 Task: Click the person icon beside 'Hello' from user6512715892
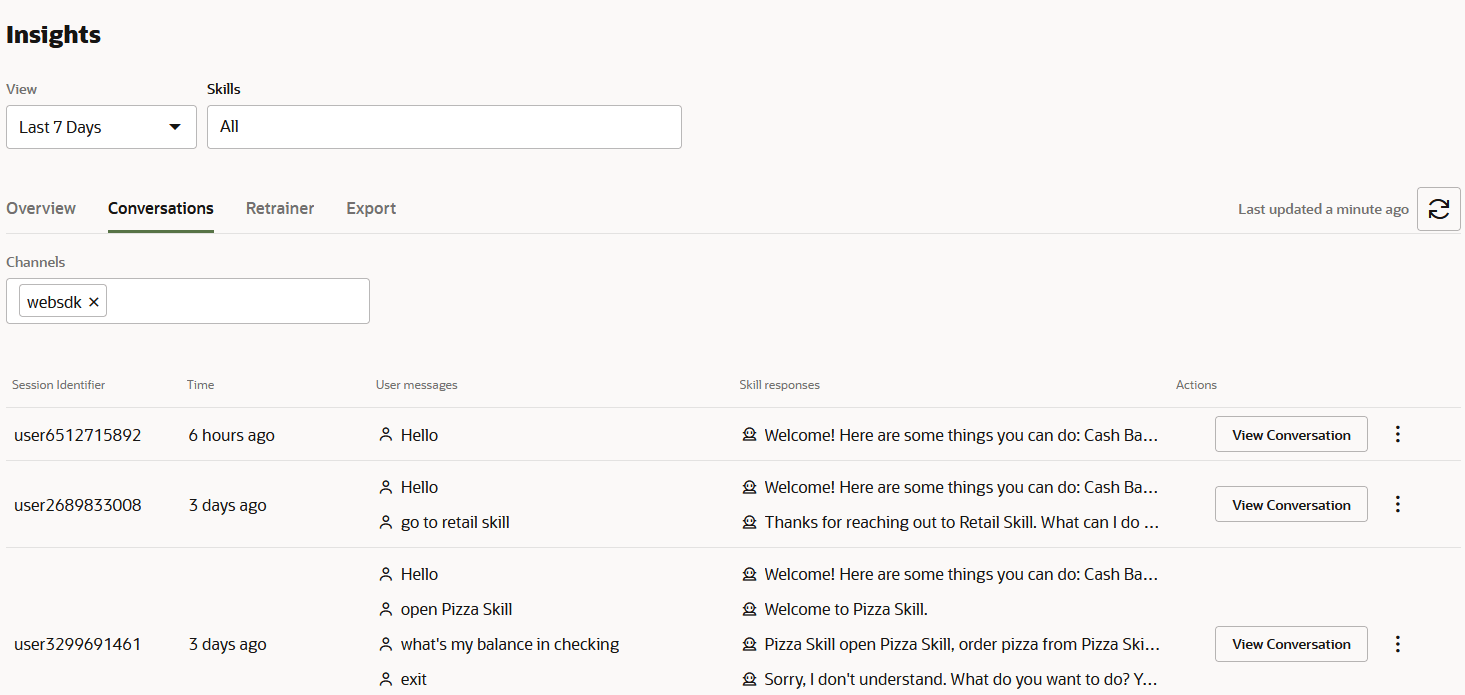pos(386,435)
